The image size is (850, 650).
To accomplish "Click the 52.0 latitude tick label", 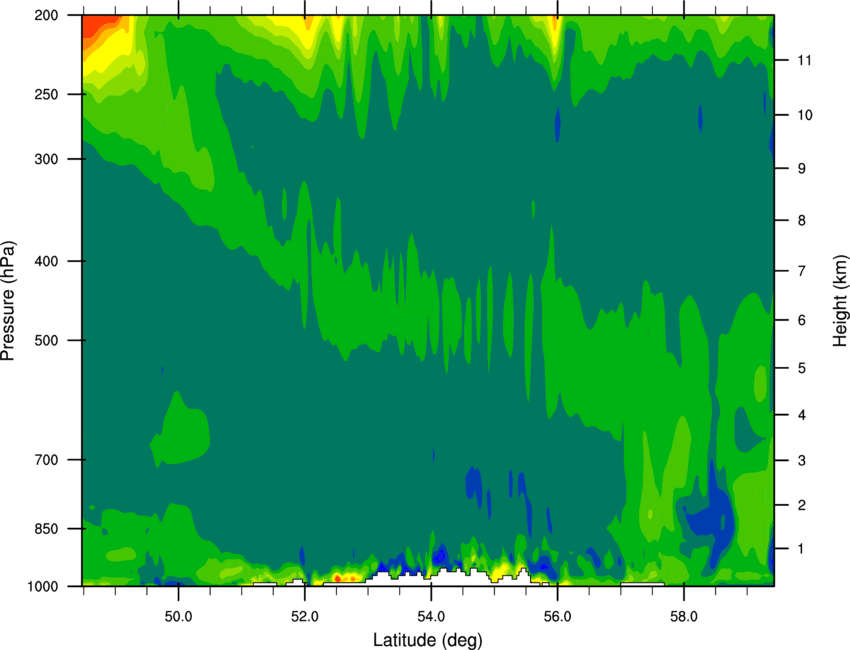I will [305, 616].
